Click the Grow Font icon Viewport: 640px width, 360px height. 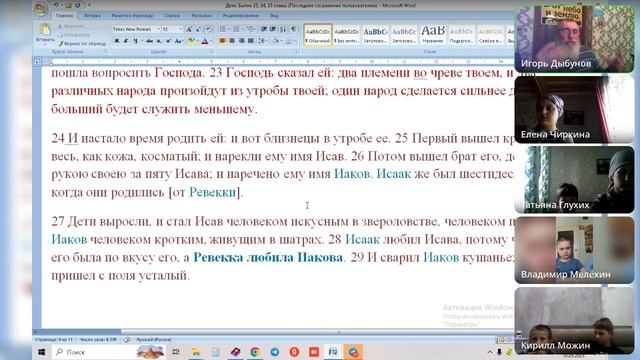tap(189, 29)
